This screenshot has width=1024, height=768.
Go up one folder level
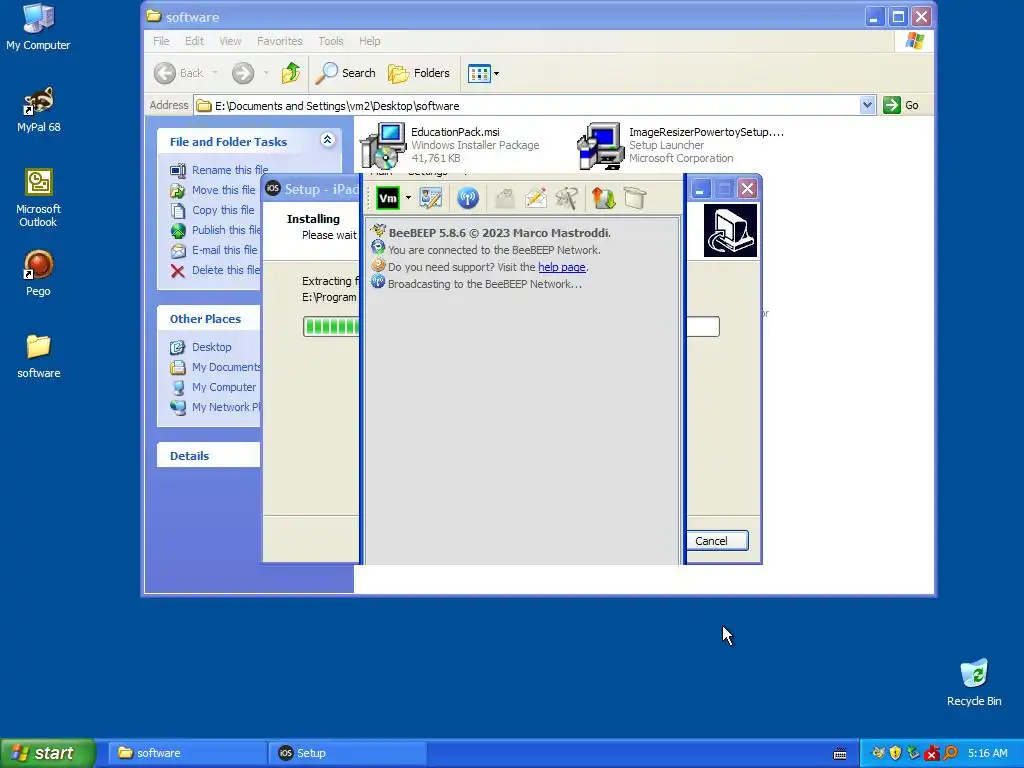(291, 73)
